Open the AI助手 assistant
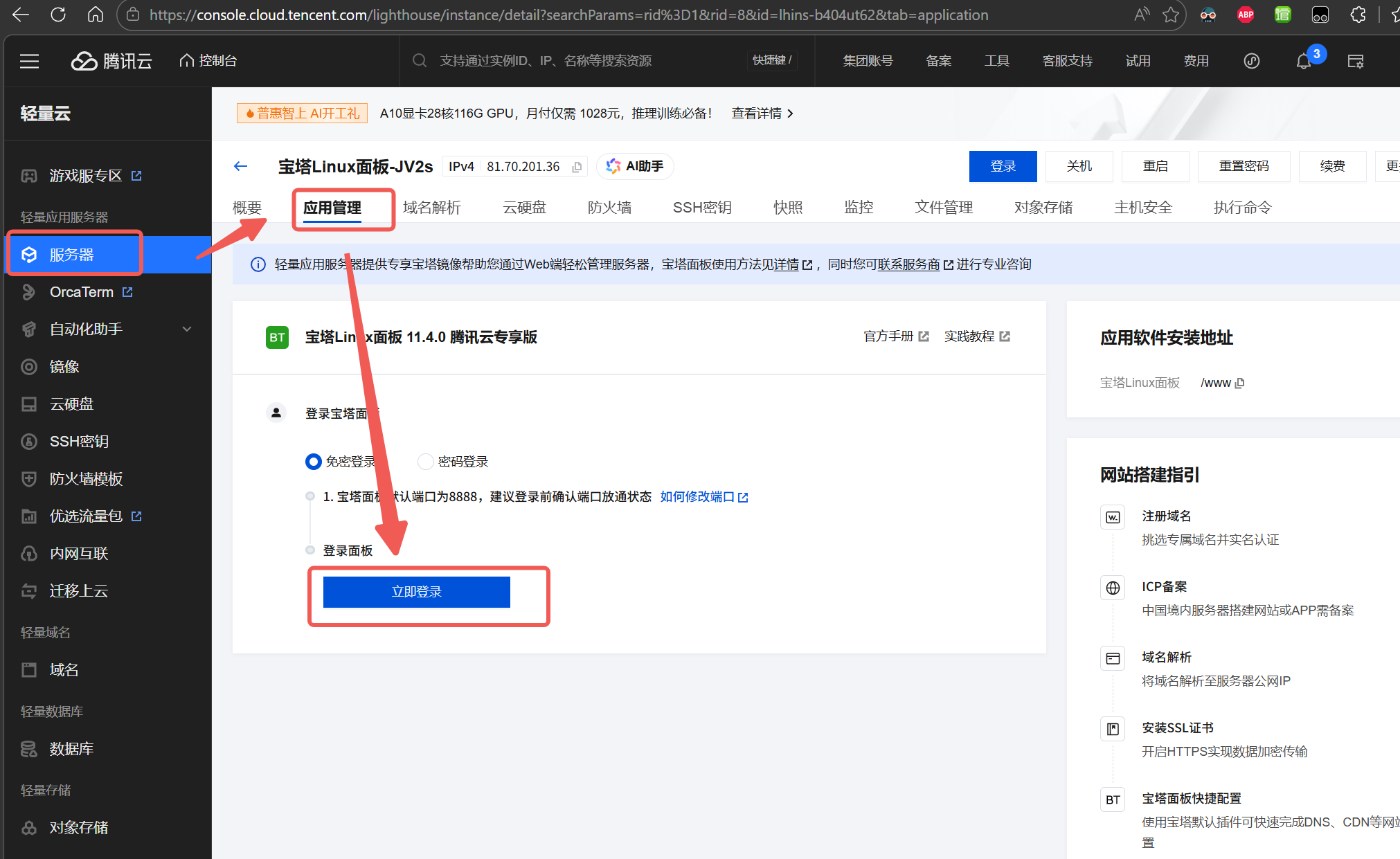 click(634, 166)
